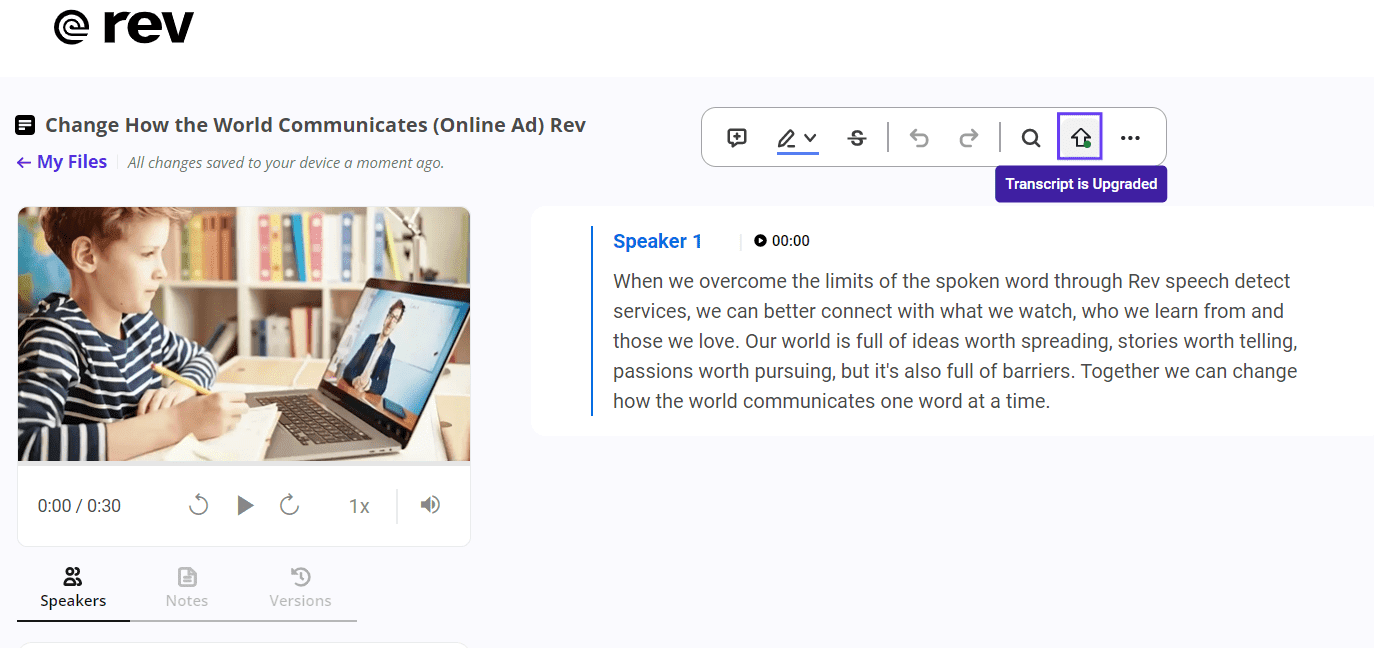This screenshot has width=1374, height=648.
Task: Click the 'Transcript is Upgraded' tooltip
Action: pos(1081,184)
